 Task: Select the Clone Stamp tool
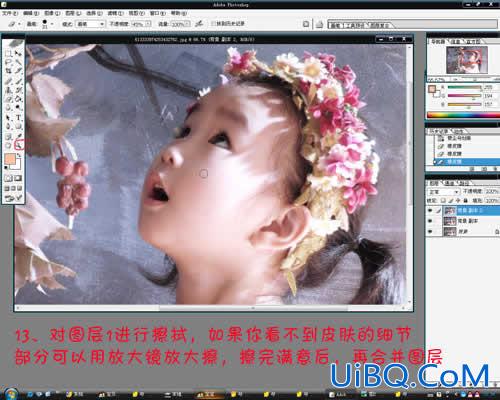9,90
